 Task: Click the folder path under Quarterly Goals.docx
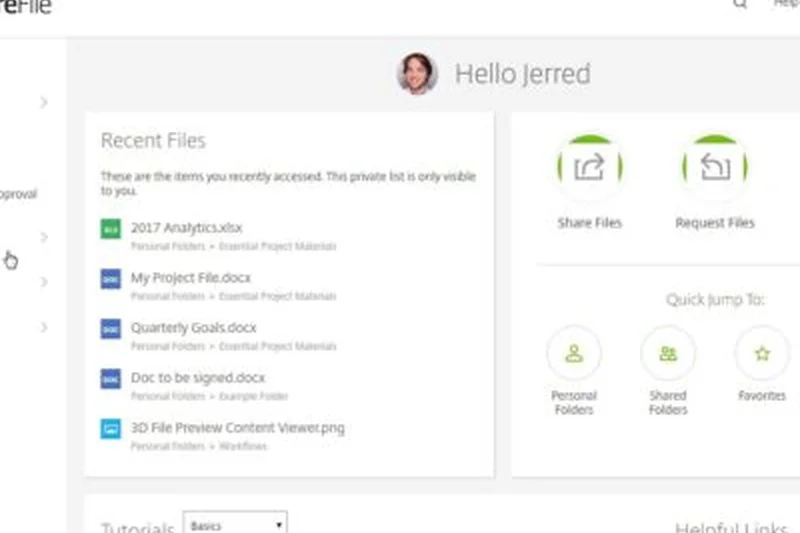click(x=234, y=346)
